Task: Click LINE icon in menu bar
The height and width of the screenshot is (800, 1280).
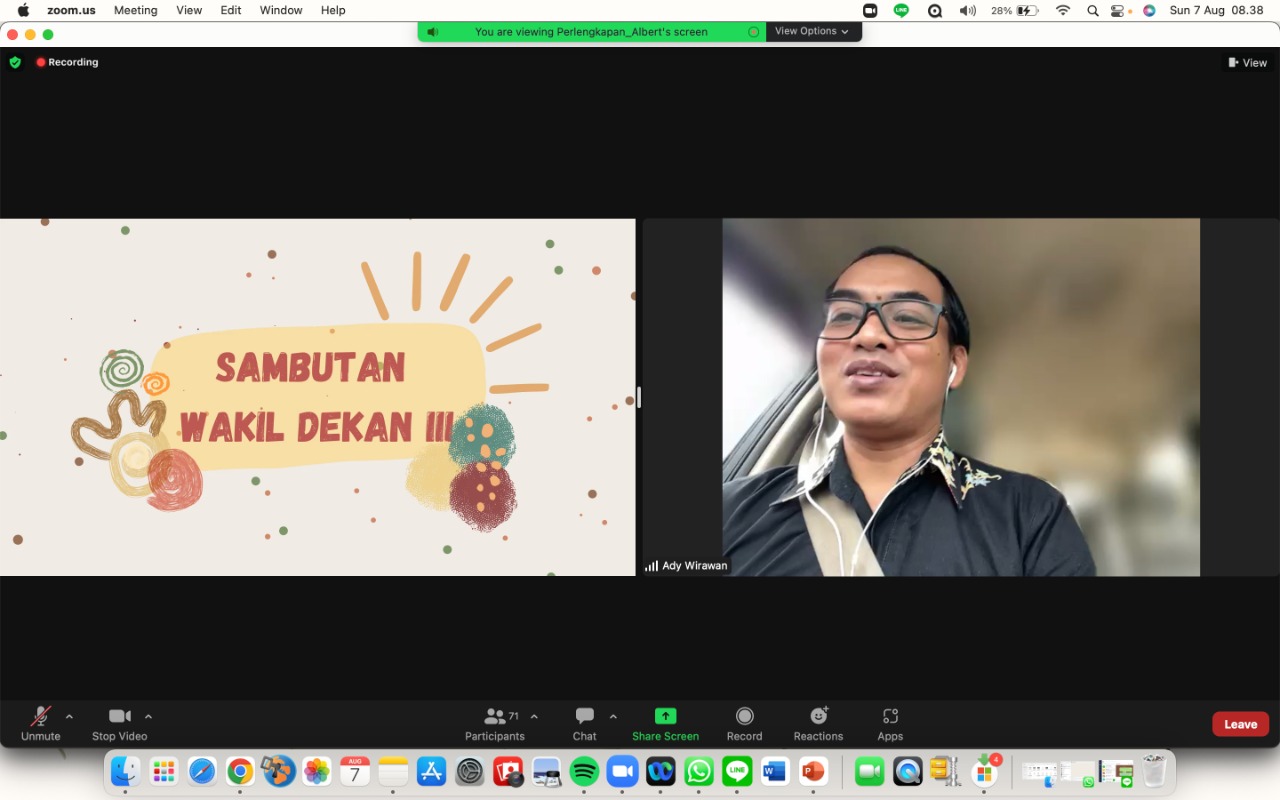Action: (901, 10)
